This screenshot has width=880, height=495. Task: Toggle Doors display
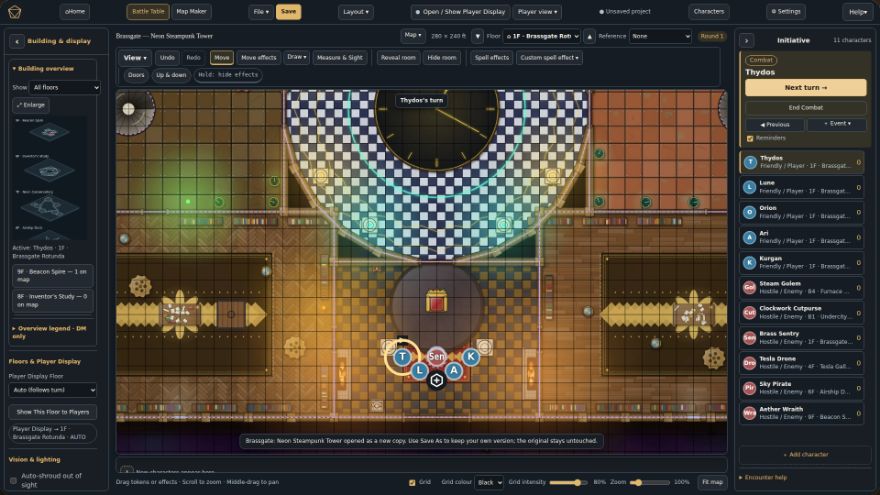pyautogui.click(x=136, y=75)
